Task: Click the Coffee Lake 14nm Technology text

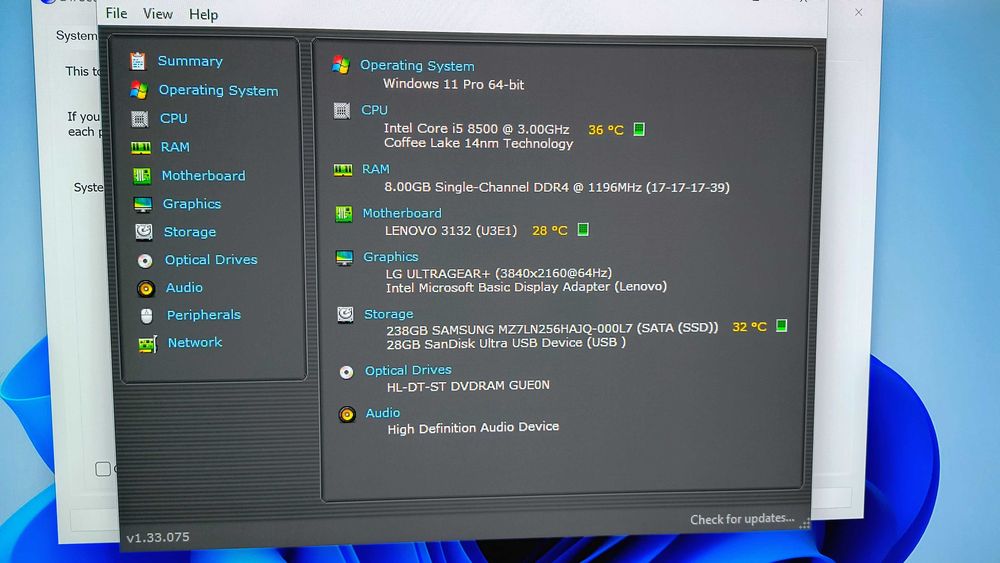Action: [478, 143]
